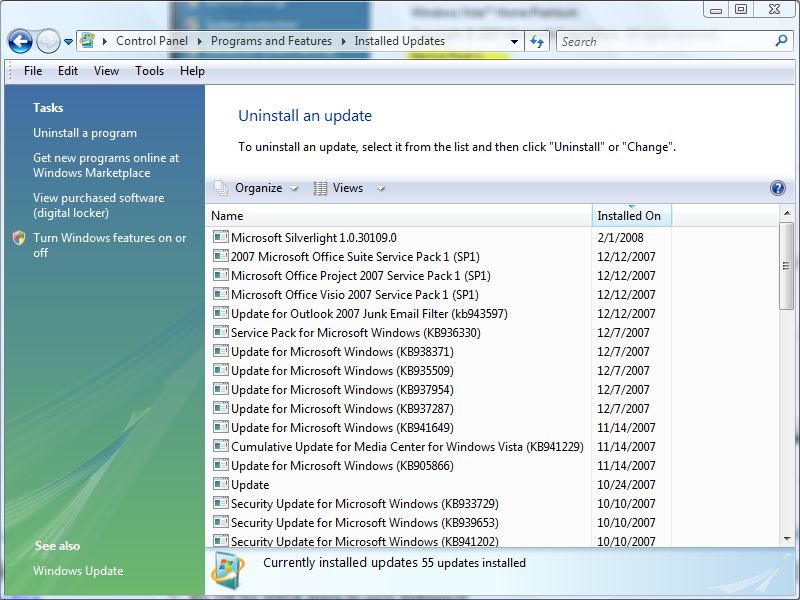
Task: Open the Tools menu
Action: tap(149, 71)
